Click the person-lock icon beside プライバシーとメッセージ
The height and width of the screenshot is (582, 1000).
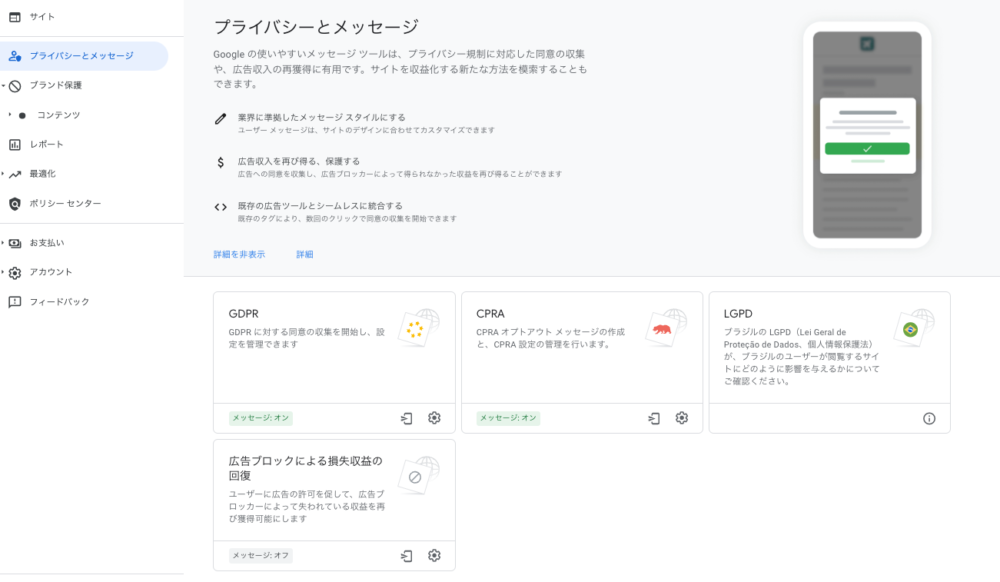point(15,56)
